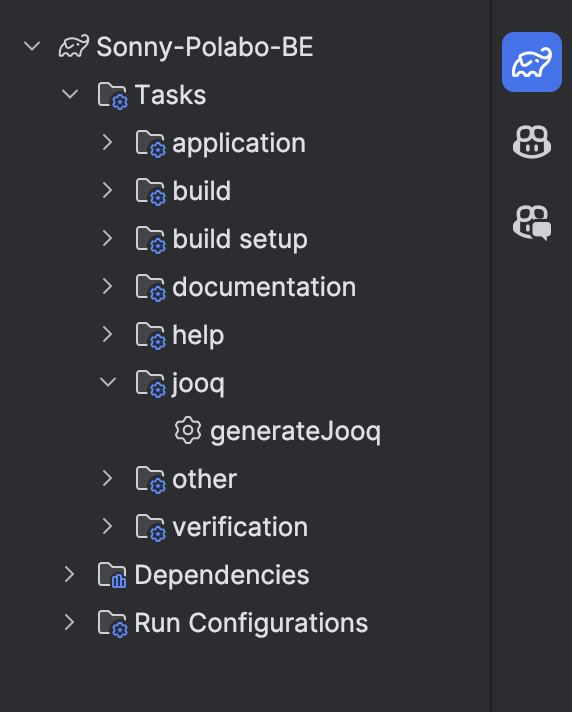Click the Dependencies folder icon

click(x=112, y=574)
